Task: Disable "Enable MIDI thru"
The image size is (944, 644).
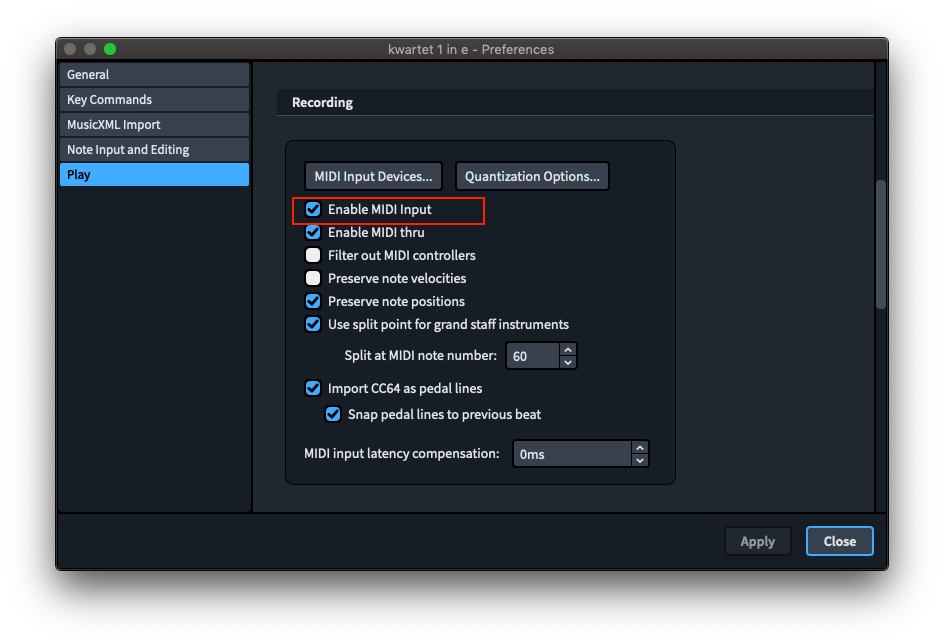Action: [x=313, y=232]
